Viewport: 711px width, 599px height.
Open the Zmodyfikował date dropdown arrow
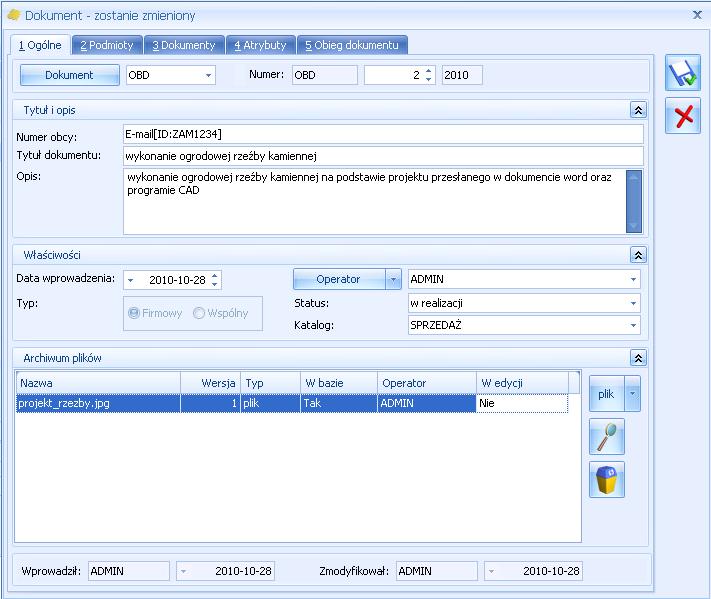(x=491, y=571)
